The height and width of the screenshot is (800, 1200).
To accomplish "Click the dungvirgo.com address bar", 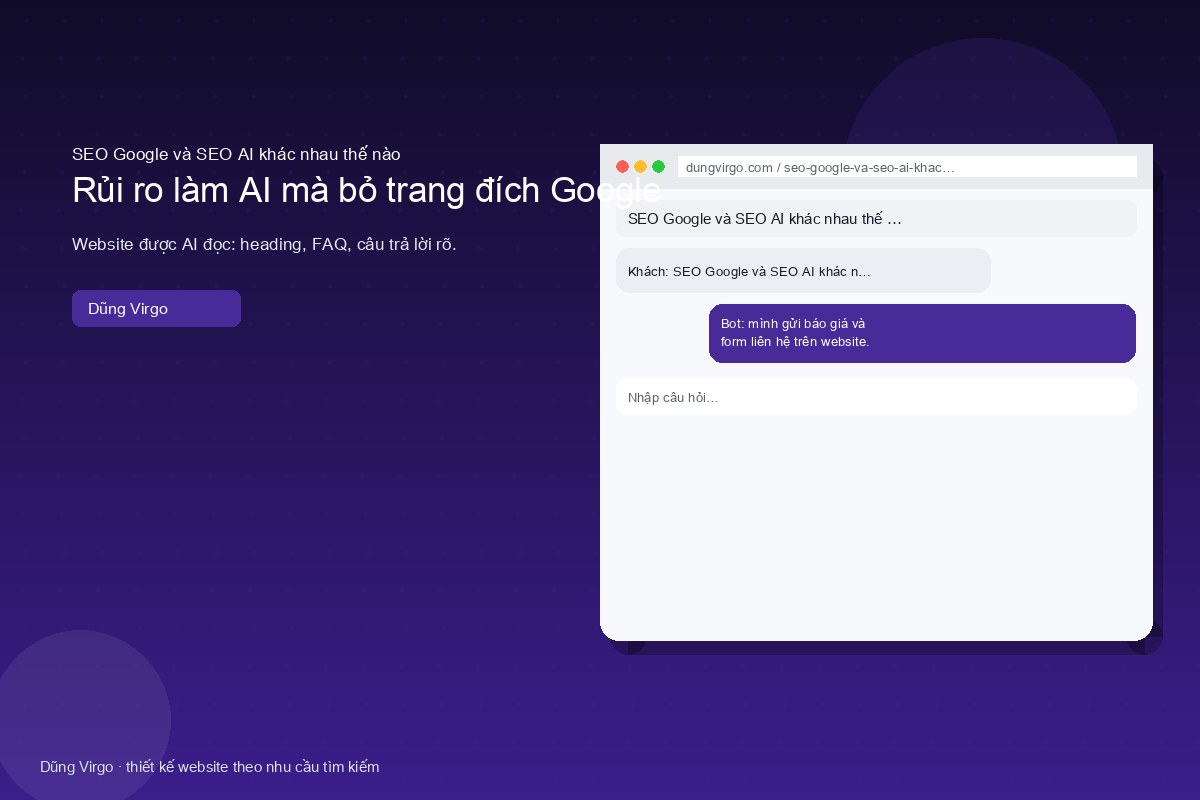I will [x=907, y=167].
